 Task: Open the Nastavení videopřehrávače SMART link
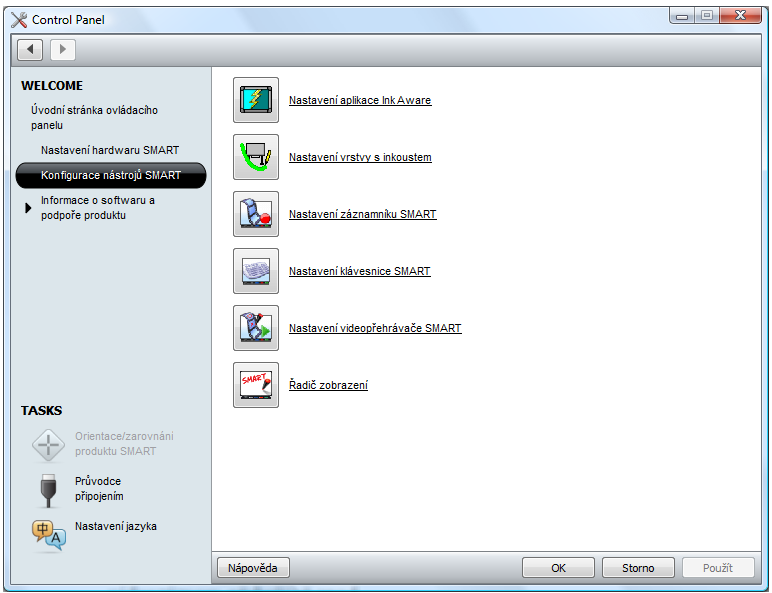pyautogui.click(x=375, y=328)
